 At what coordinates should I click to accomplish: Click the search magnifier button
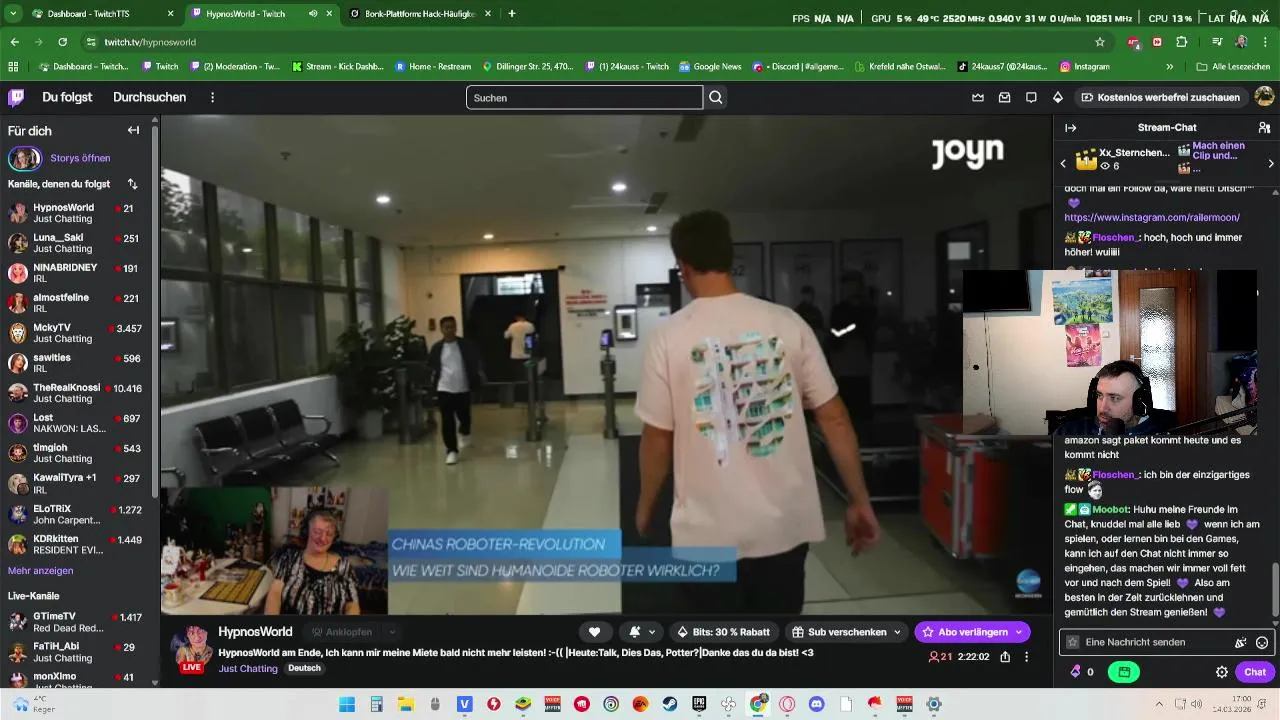pos(716,97)
